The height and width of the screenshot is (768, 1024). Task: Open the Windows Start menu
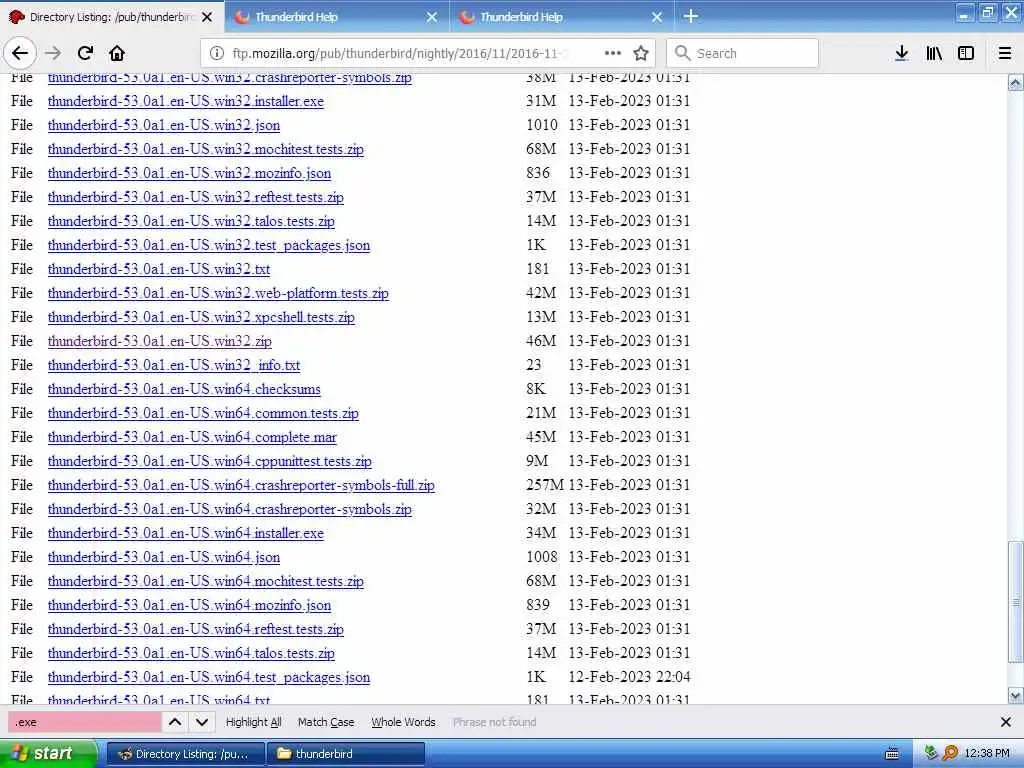pos(47,754)
